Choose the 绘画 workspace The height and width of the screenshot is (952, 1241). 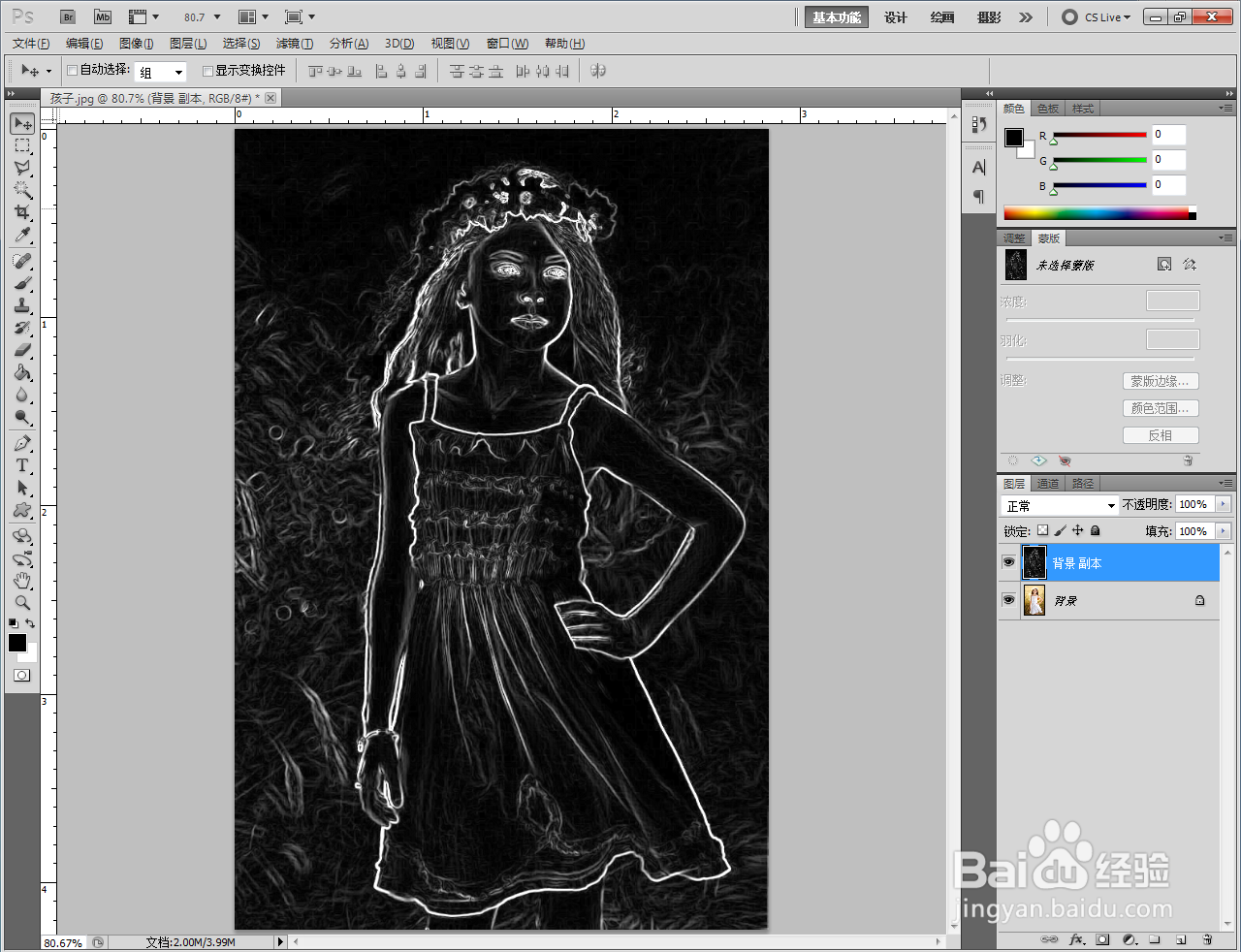tap(941, 17)
